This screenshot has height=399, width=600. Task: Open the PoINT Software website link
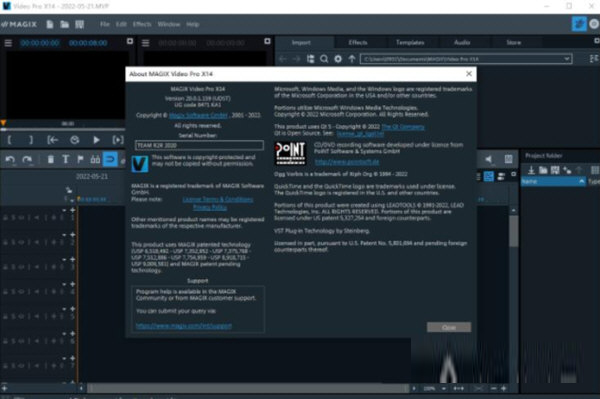pos(347,162)
